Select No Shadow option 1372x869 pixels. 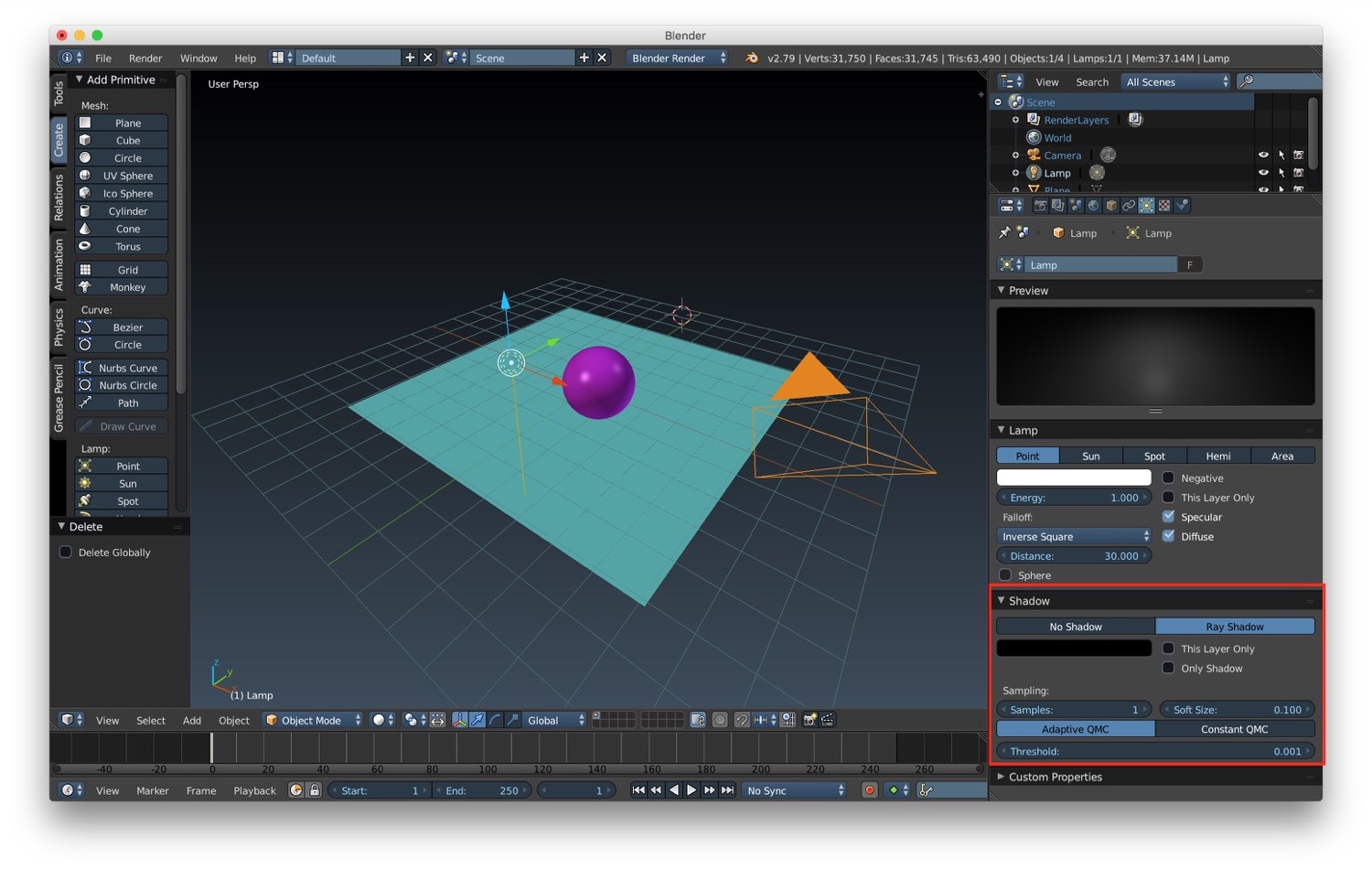pyautogui.click(x=1076, y=627)
